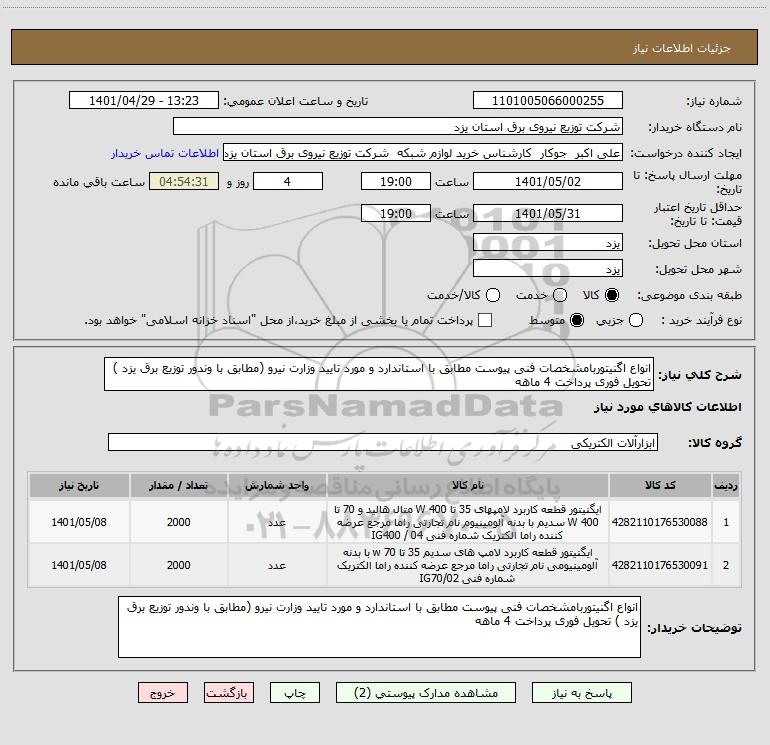Image resolution: width=770 pixels, height=745 pixels.
Task: Click the buyer notes text area
Action: coord(379,627)
